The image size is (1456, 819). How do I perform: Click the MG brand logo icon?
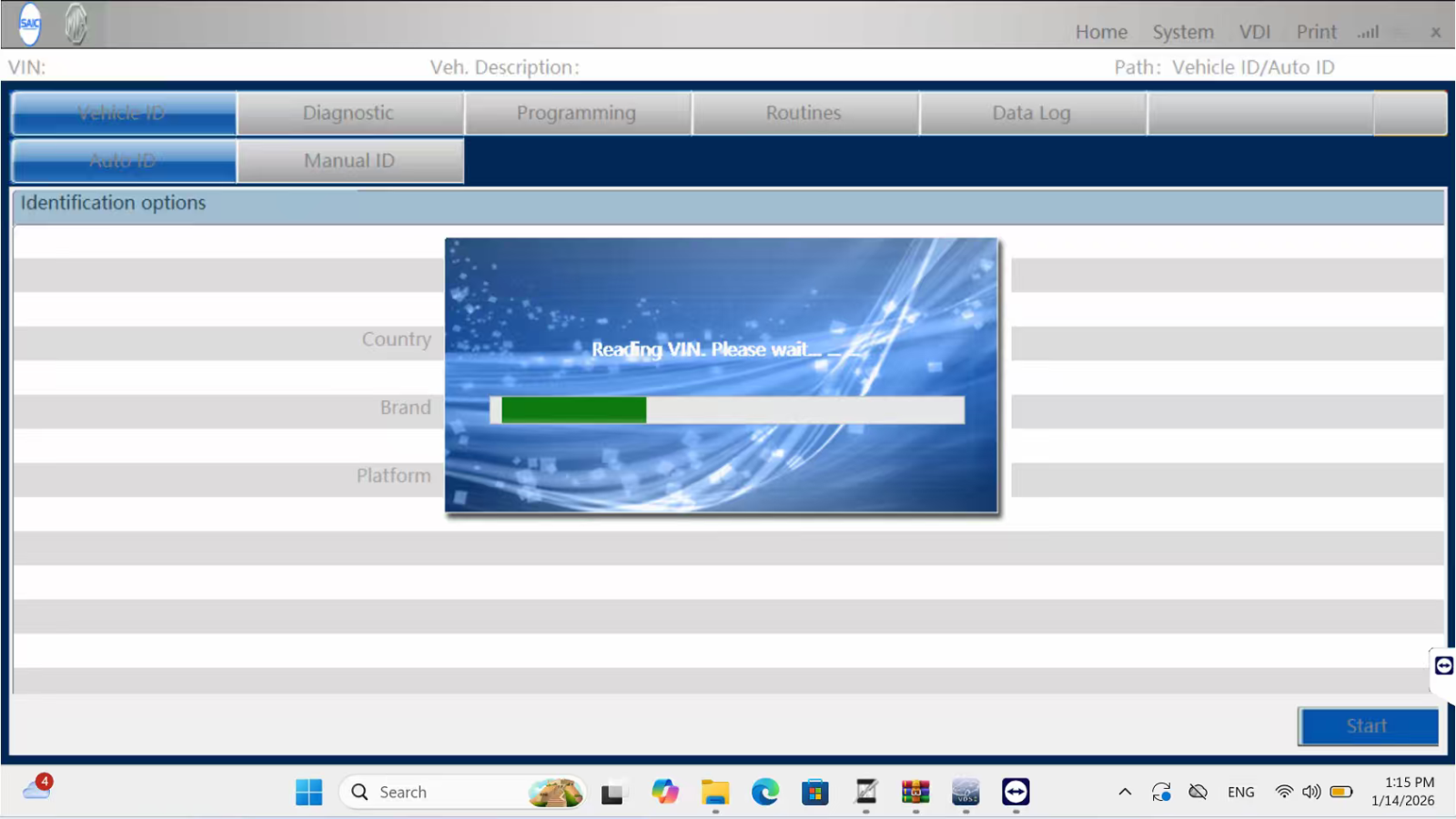pyautogui.click(x=76, y=24)
